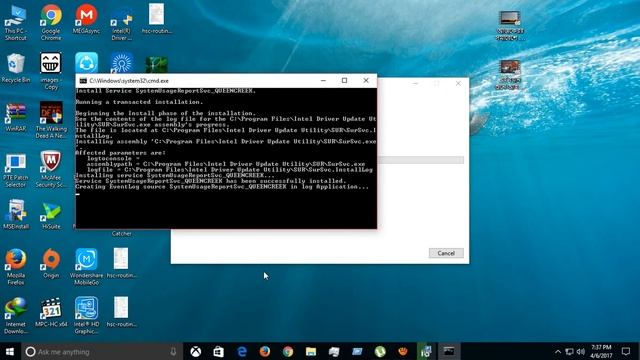Open McAfee Security Scan icon

pyautogui.click(x=51, y=170)
